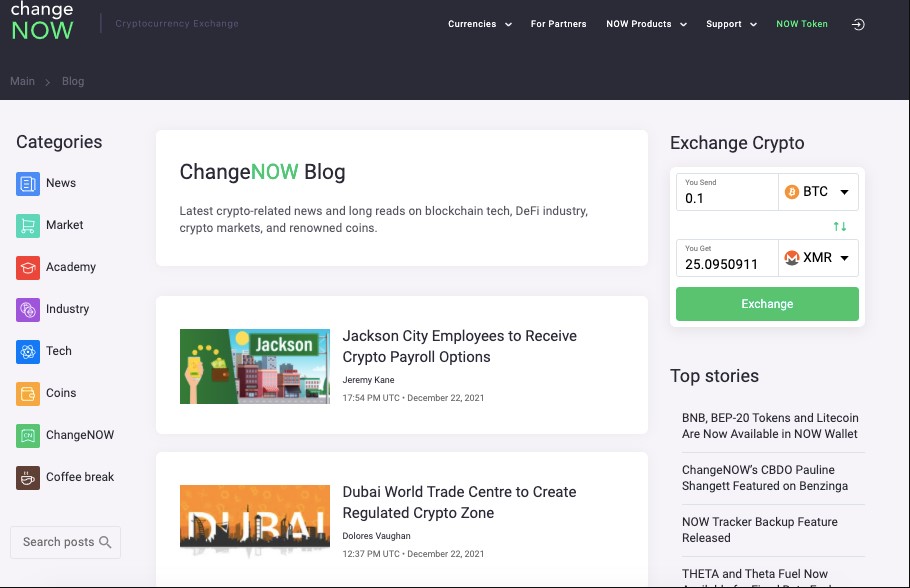Select the Coins category icon
Viewport: 910px width, 588px height.
click(x=28, y=393)
